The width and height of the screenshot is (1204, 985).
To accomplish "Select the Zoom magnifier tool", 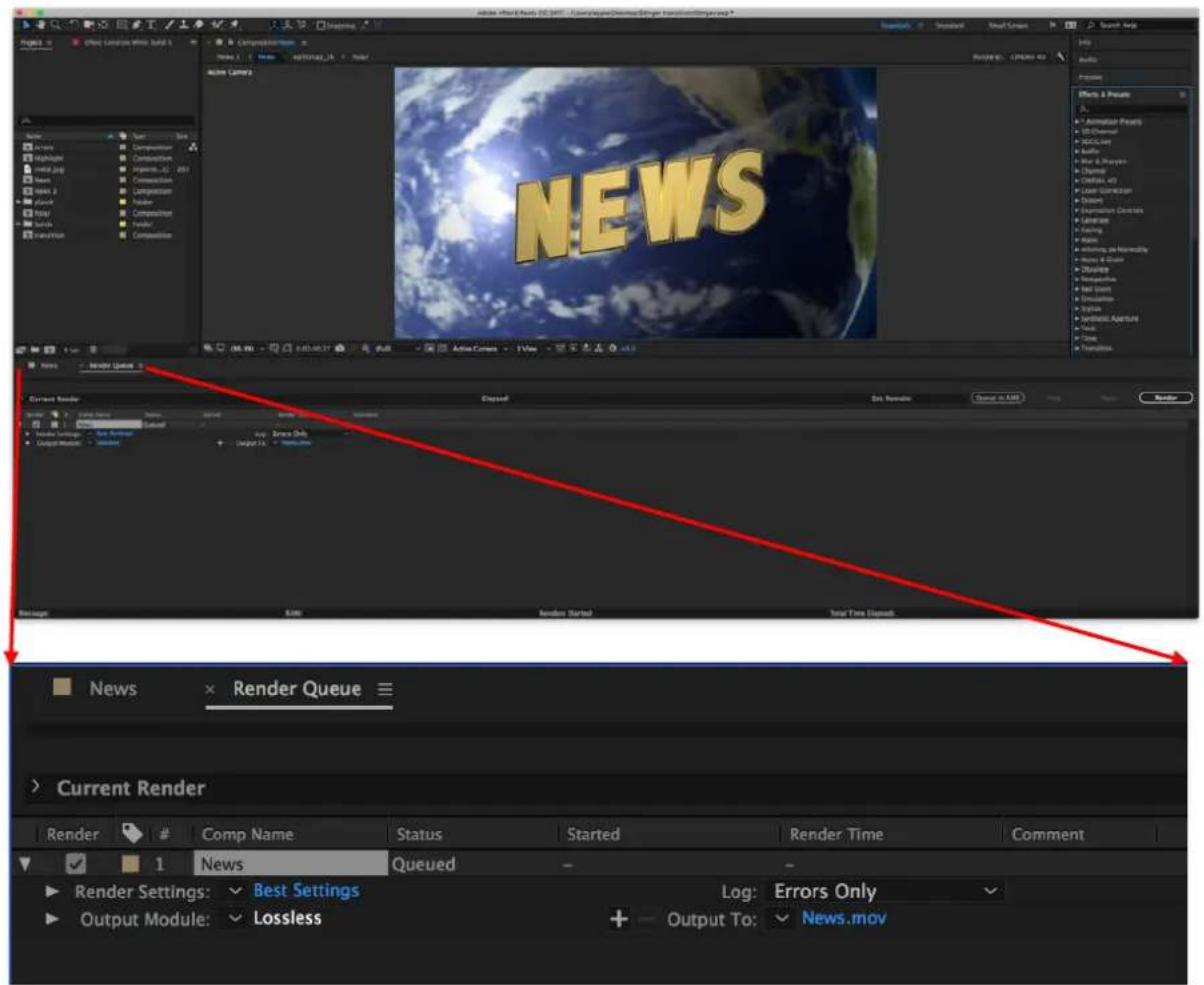I will point(56,25).
